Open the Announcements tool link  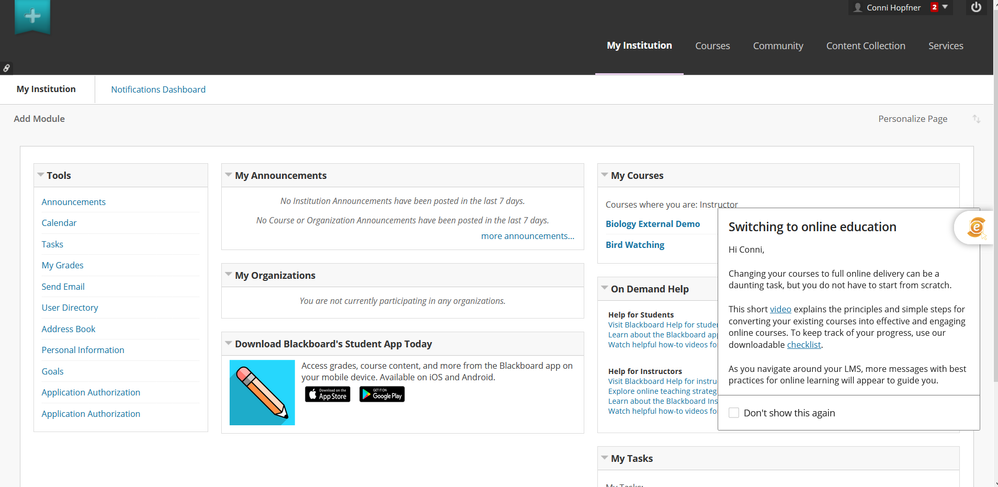(74, 202)
